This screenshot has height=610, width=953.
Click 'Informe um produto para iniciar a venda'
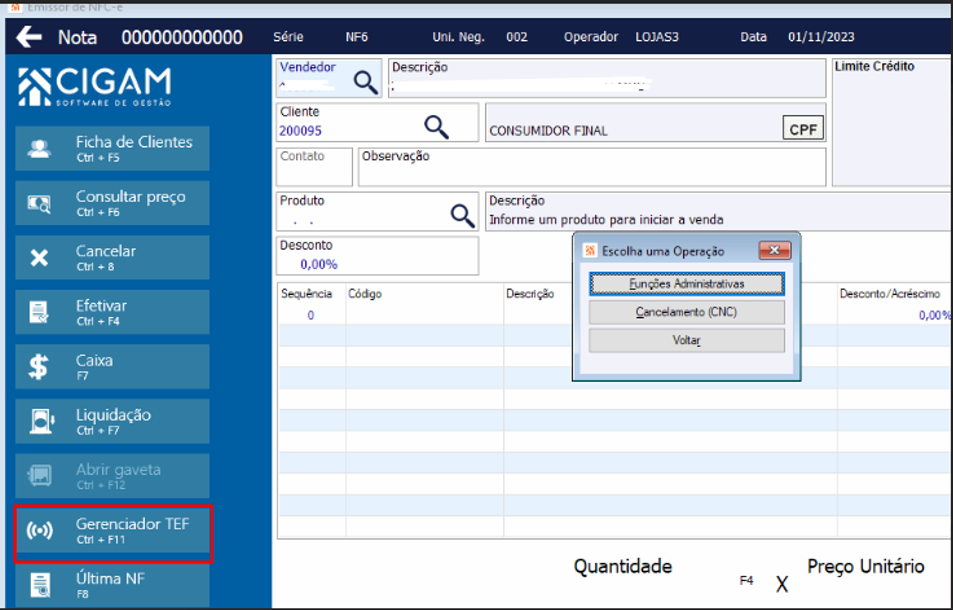606,220
